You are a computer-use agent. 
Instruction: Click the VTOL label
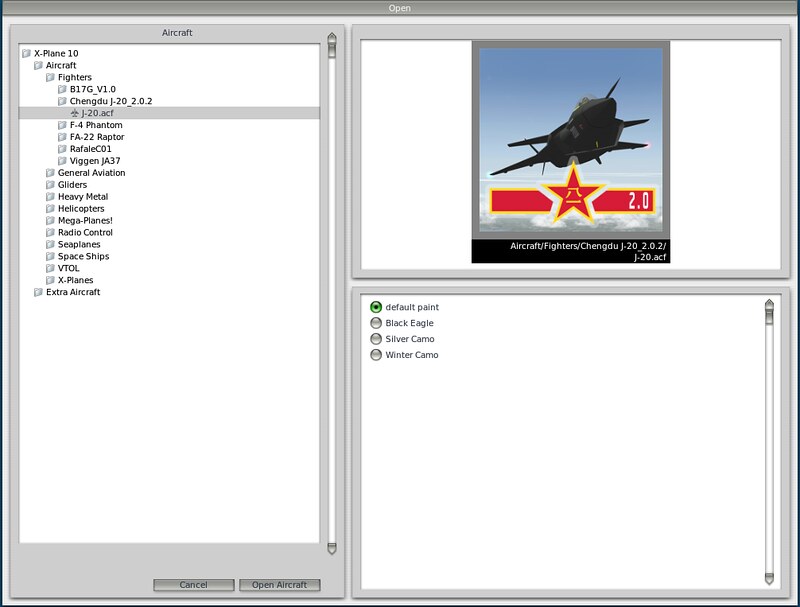(x=68, y=268)
